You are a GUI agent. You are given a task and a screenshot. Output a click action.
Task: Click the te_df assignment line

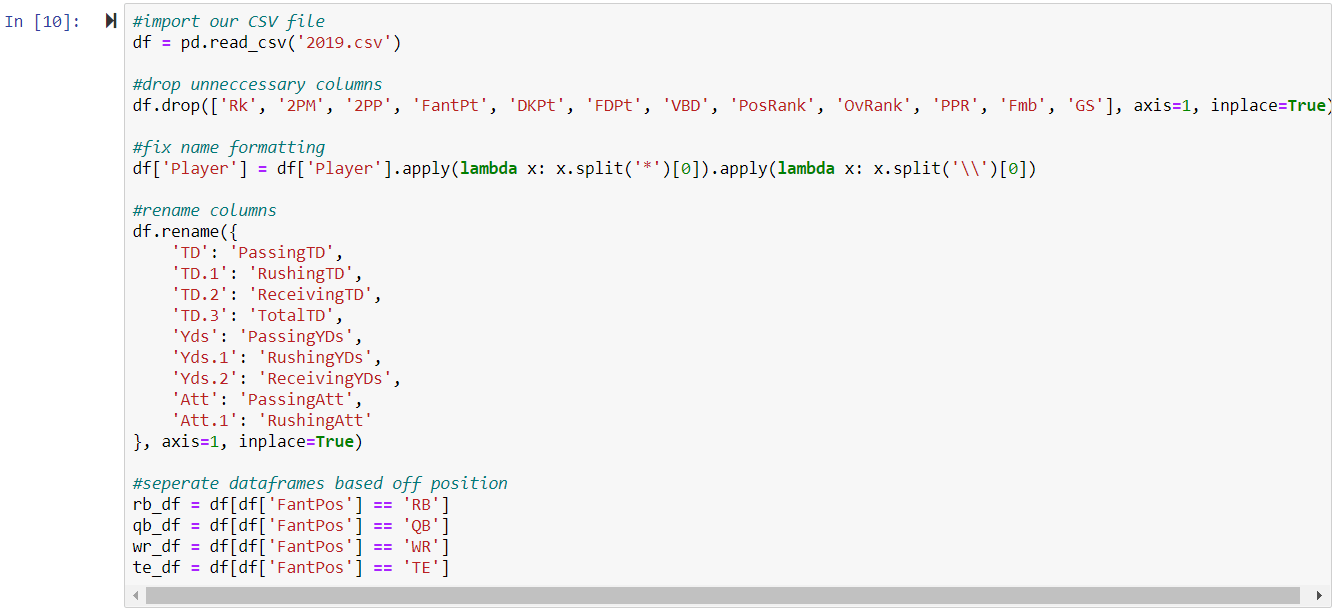point(291,567)
